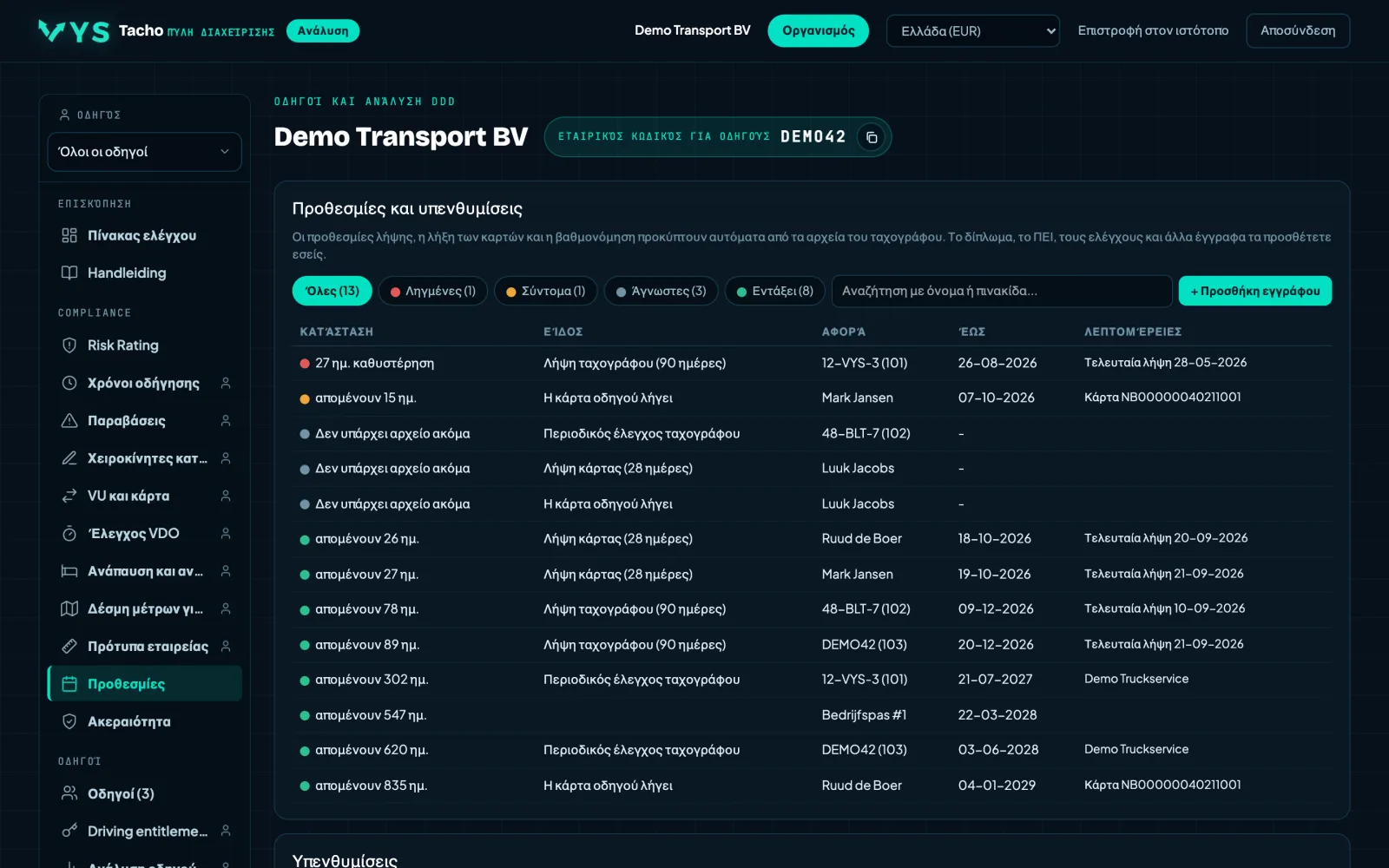Select the Εντάξει (8) filter chip
Screen dimensions: 1389x868
[775, 291]
